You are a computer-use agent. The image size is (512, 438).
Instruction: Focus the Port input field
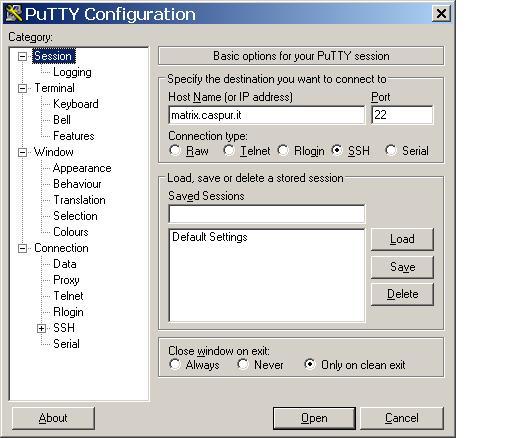coord(402,115)
